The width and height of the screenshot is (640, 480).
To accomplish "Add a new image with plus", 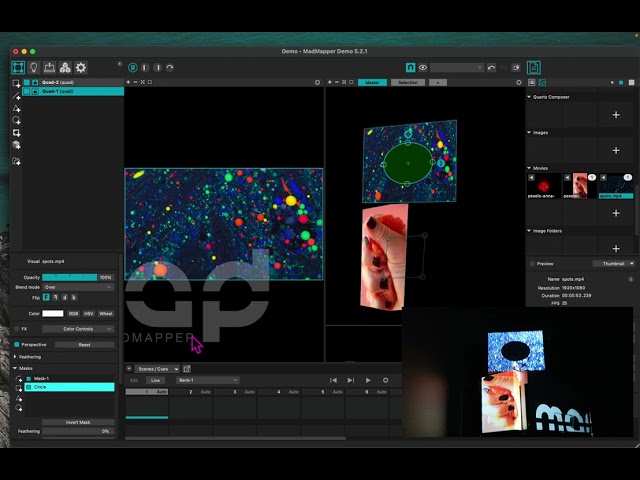I will click(616, 150).
